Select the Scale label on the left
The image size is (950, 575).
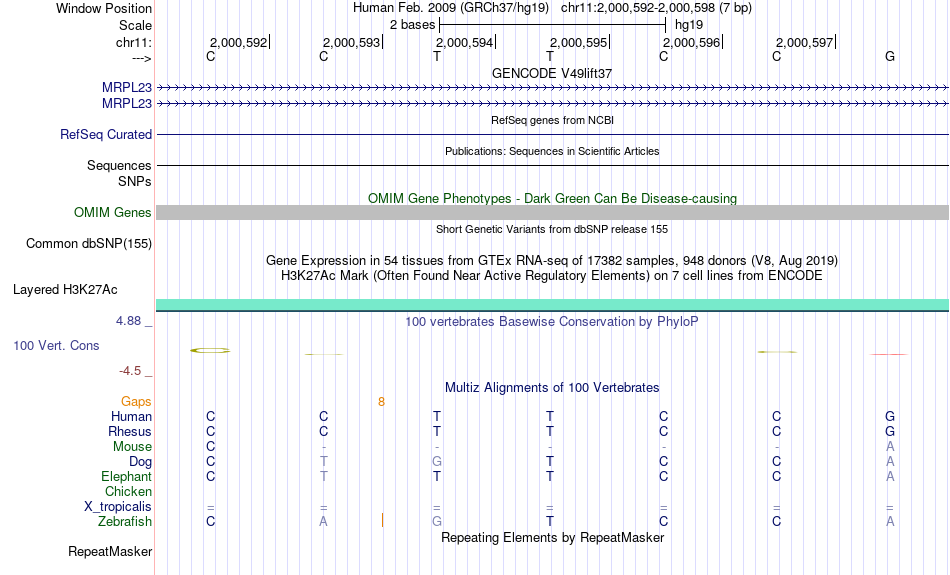coord(135,25)
